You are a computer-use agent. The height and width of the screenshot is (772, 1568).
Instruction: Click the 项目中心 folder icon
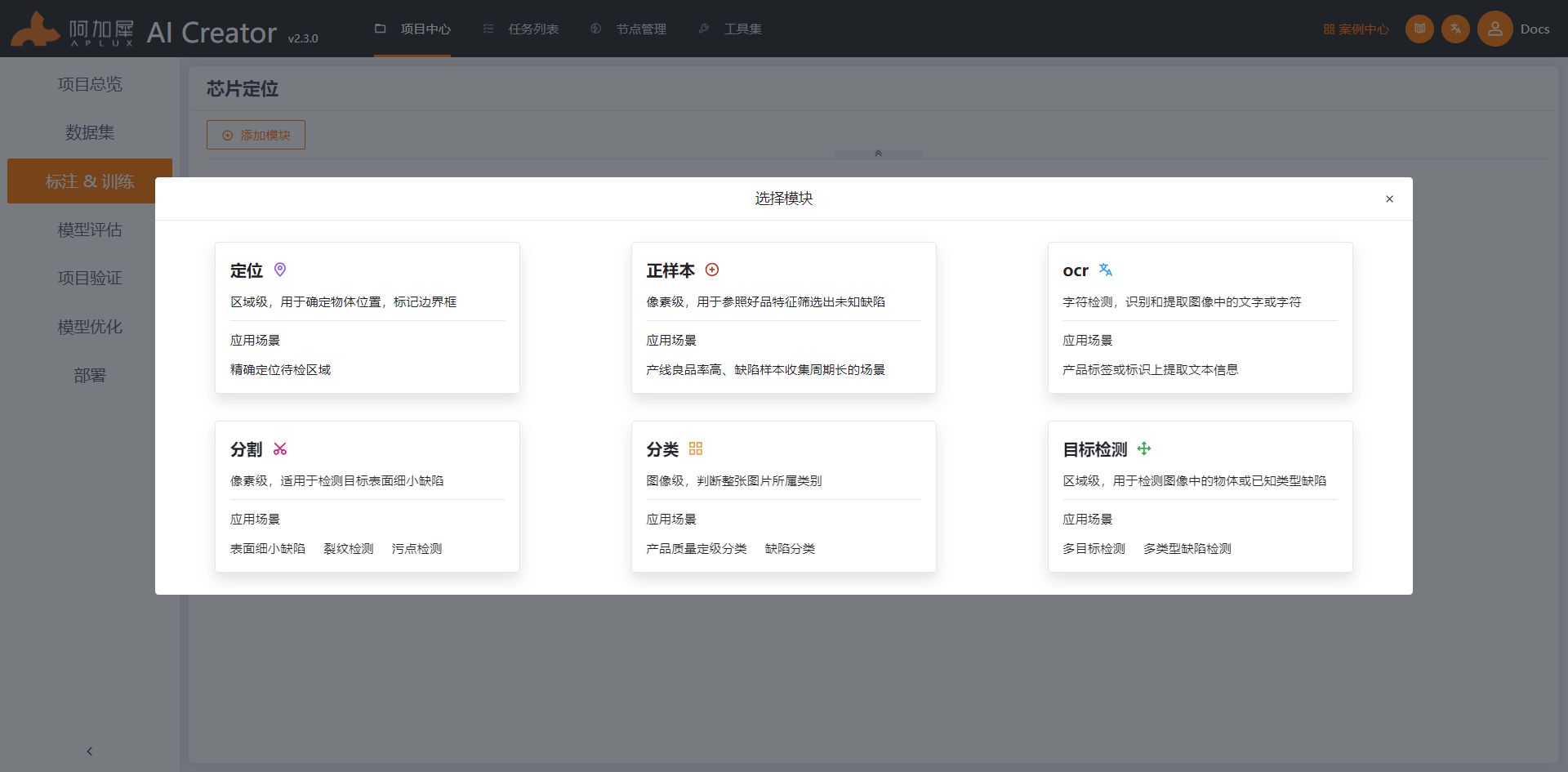[380, 29]
